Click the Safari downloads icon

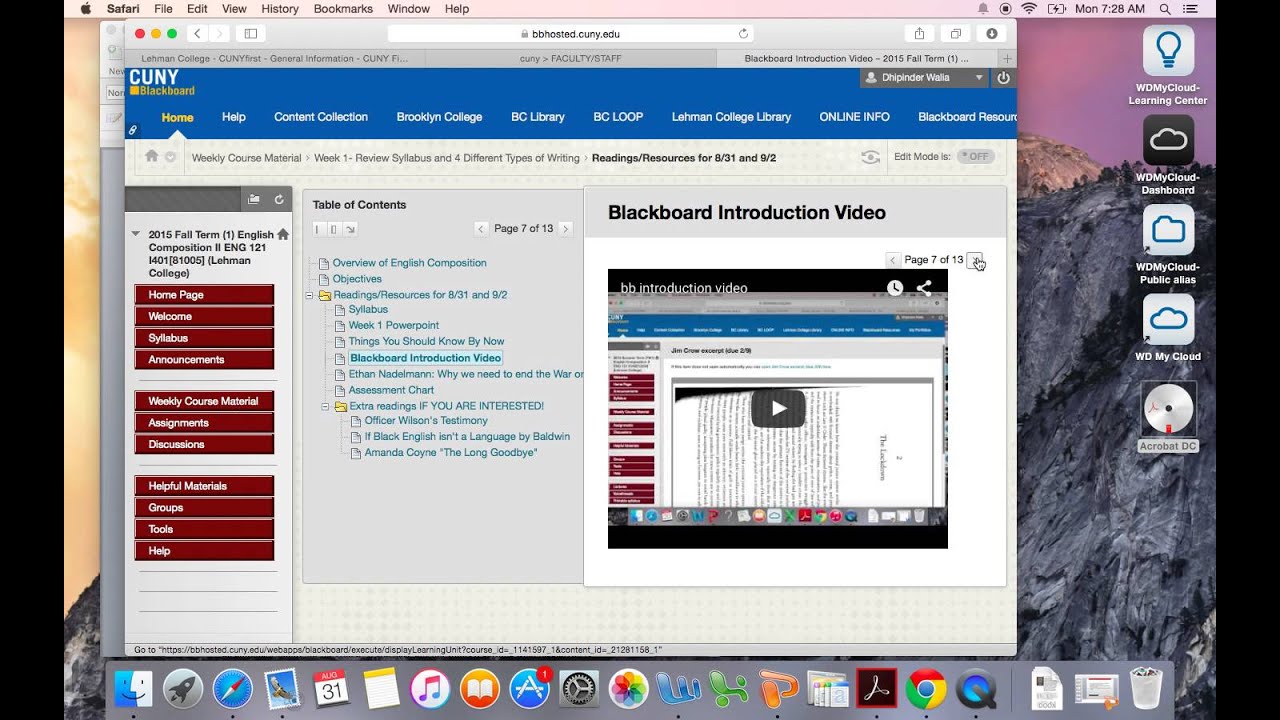coord(992,33)
